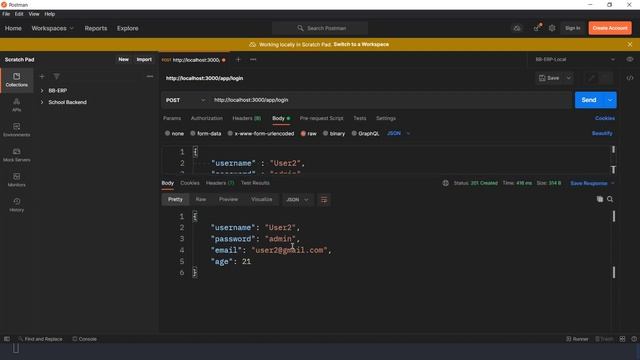Select the none body type
The width and height of the screenshot is (640, 360).
(x=174, y=133)
